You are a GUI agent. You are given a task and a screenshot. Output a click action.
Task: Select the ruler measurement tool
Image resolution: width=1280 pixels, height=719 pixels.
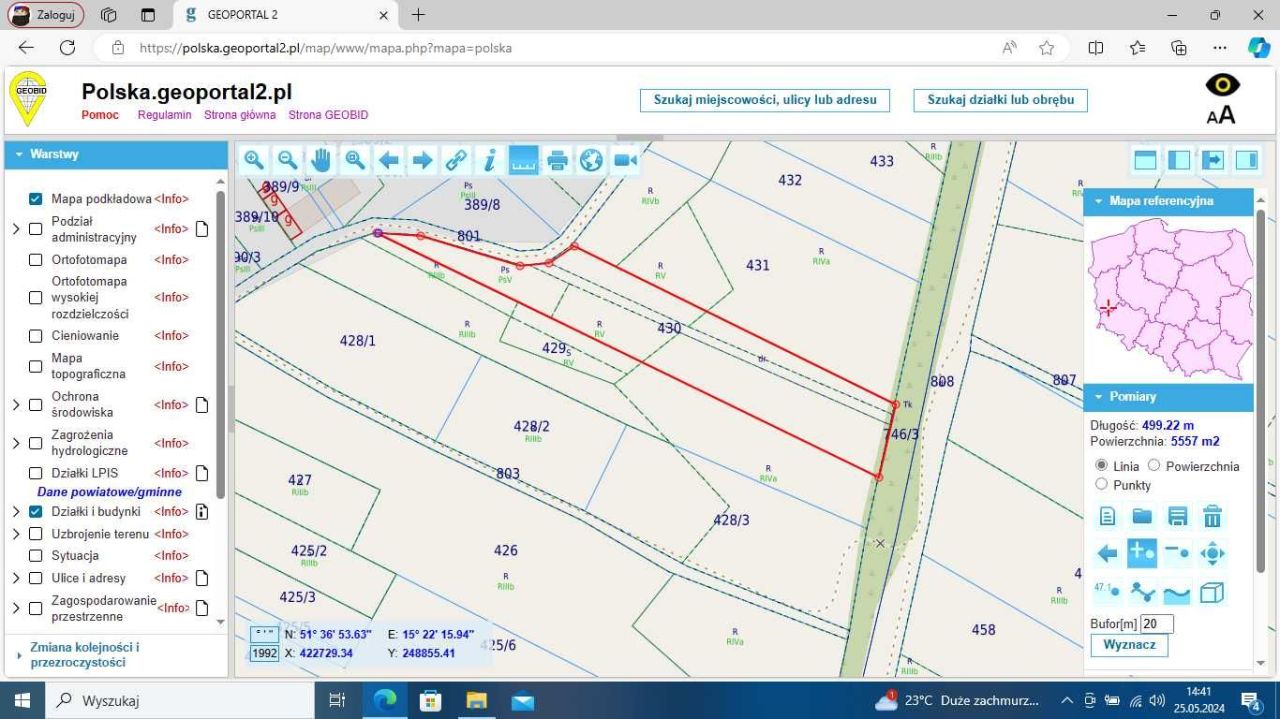pyautogui.click(x=523, y=160)
